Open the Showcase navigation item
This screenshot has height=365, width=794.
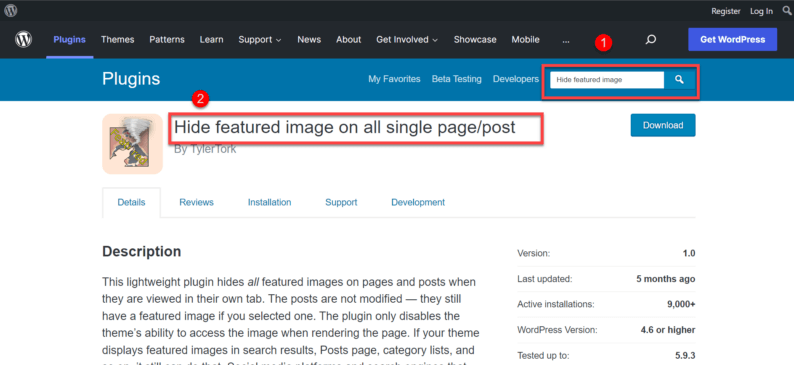[475, 39]
